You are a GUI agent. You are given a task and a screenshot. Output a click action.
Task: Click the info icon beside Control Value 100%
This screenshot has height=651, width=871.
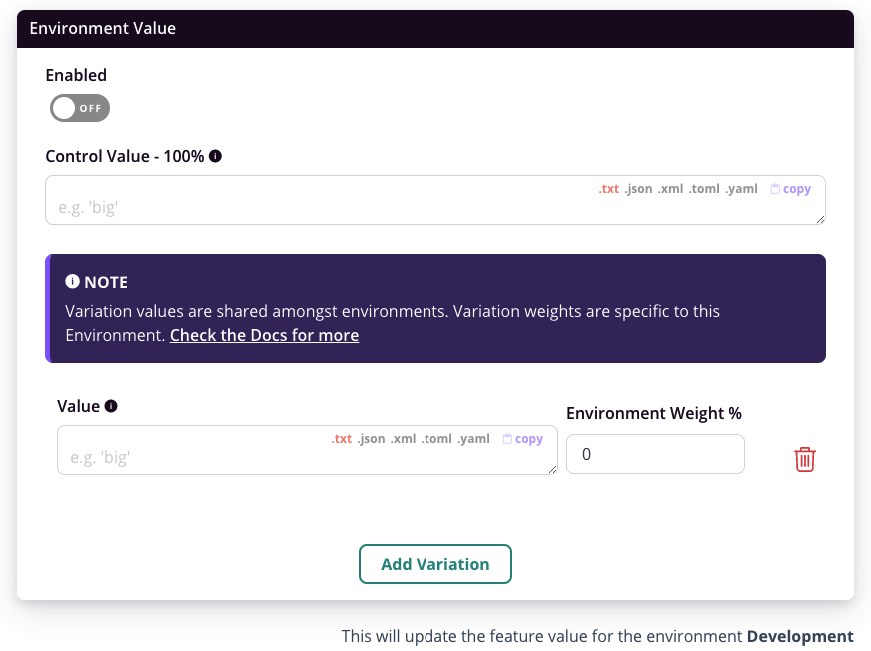pos(215,156)
